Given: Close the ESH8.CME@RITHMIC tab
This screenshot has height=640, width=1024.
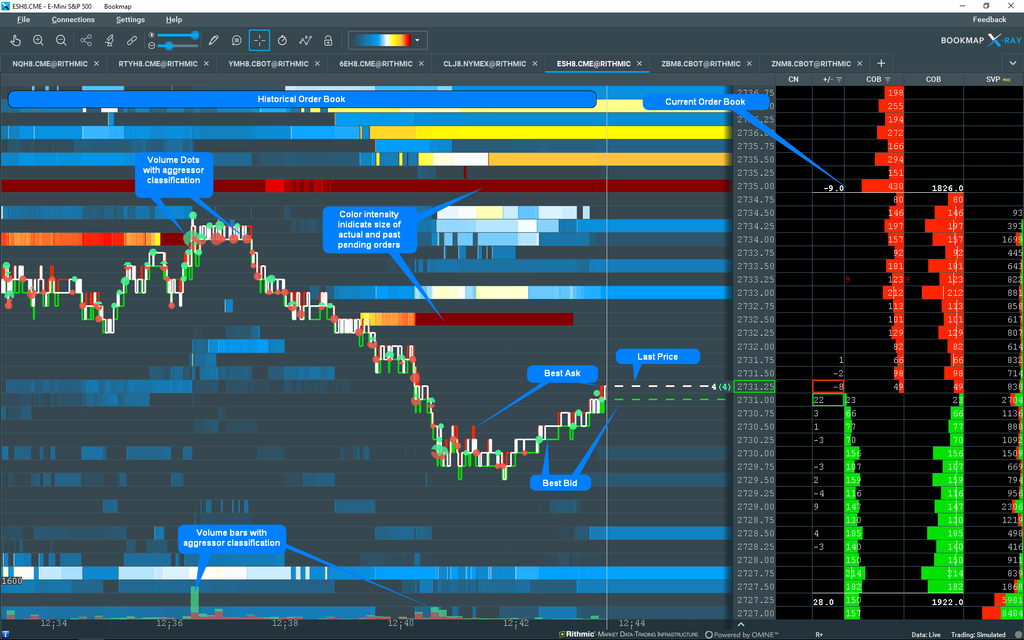Looking at the screenshot, I should pyautogui.click(x=640, y=64).
